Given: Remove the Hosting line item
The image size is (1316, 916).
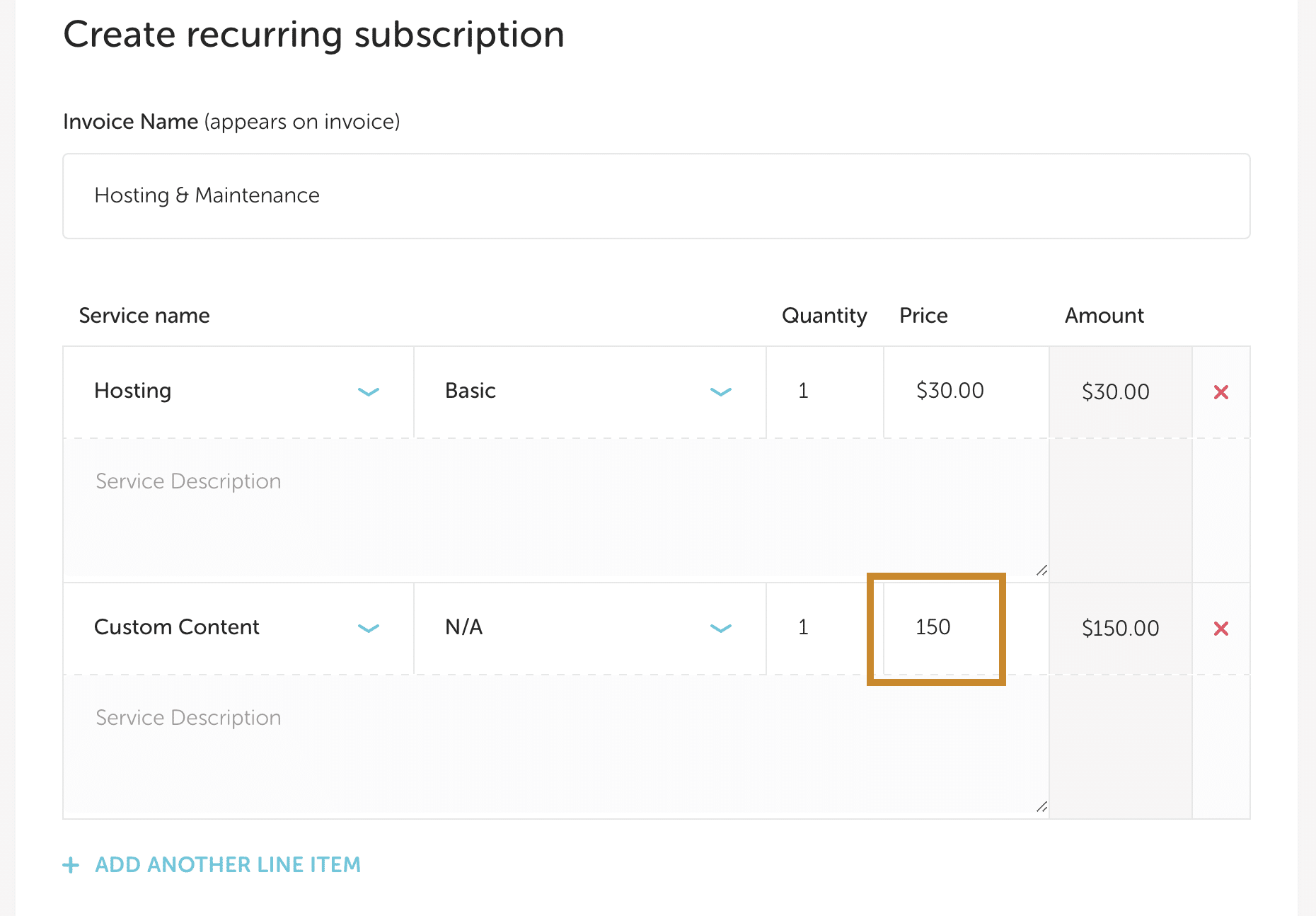Looking at the screenshot, I should [x=1220, y=392].
